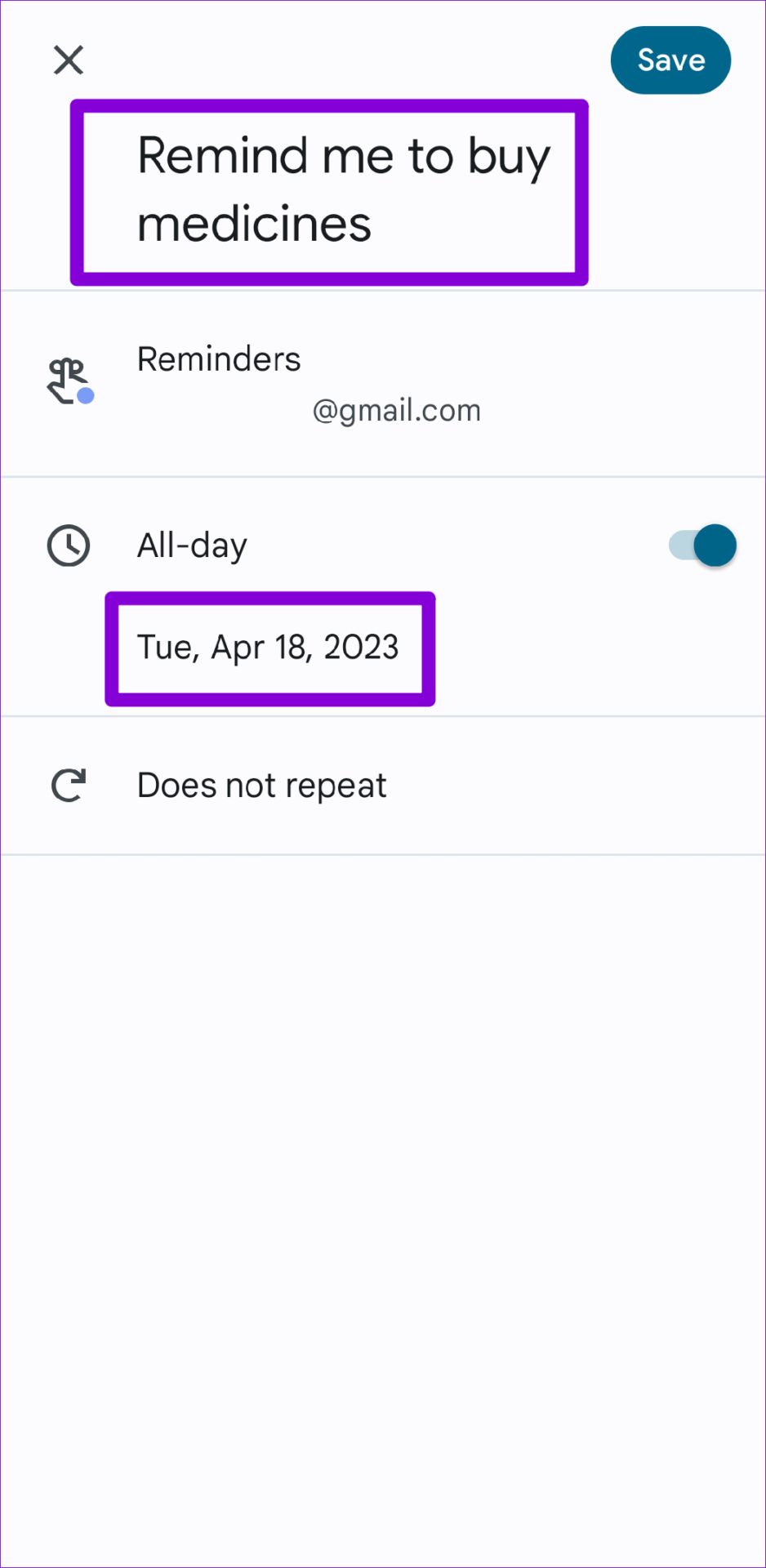Viewport: 766px width, 1568px height.
Task: Place the cursor on the word 'medicines' in the title
Action: coord(254,225)
